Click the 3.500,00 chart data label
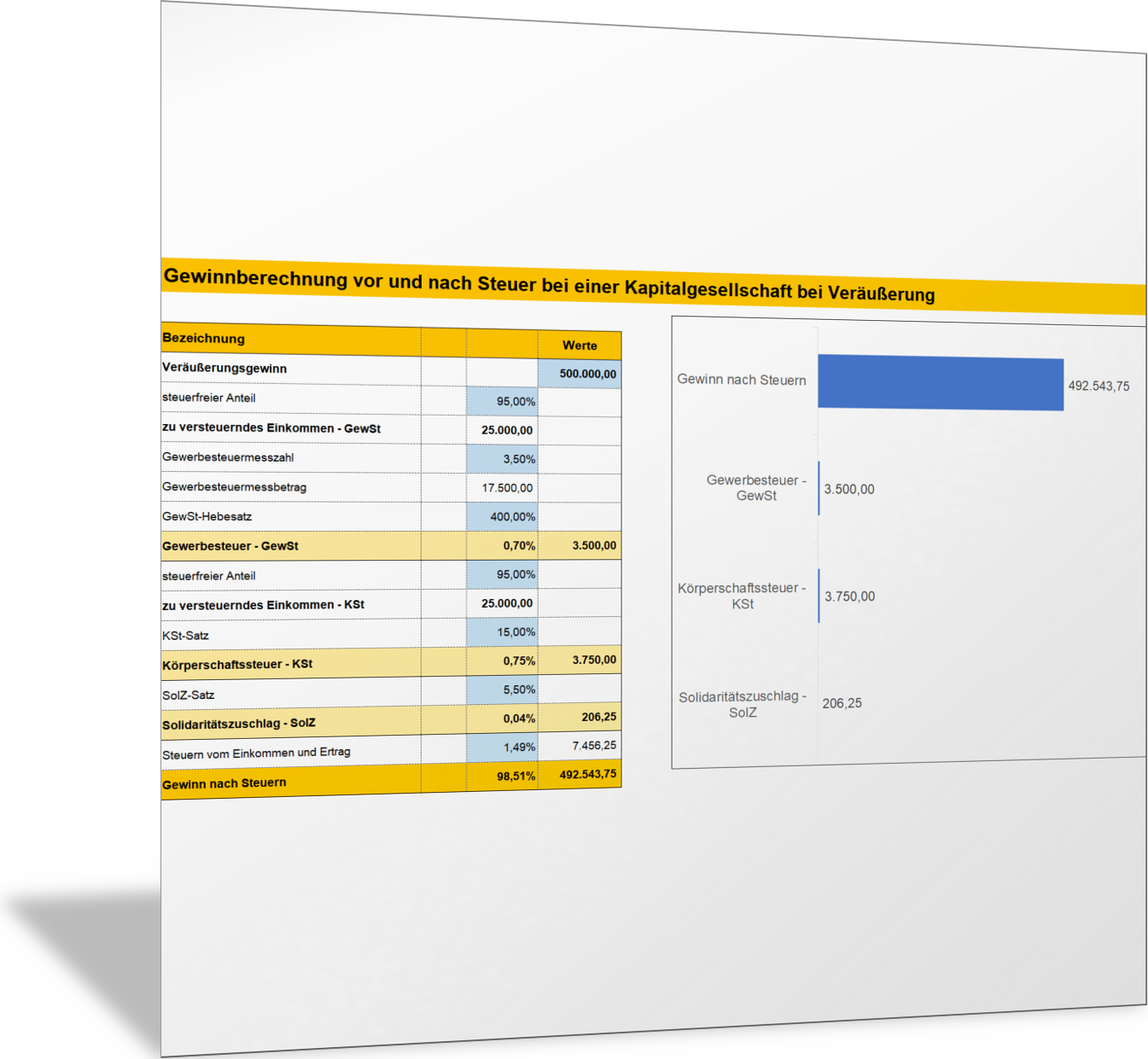1148x1059 pixels. pyautogui.click(x=848, y=489)
